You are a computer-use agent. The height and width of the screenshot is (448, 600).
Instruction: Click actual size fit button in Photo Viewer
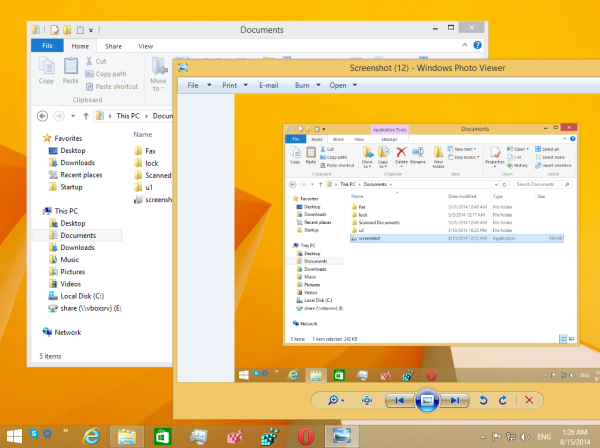[367, 400]
